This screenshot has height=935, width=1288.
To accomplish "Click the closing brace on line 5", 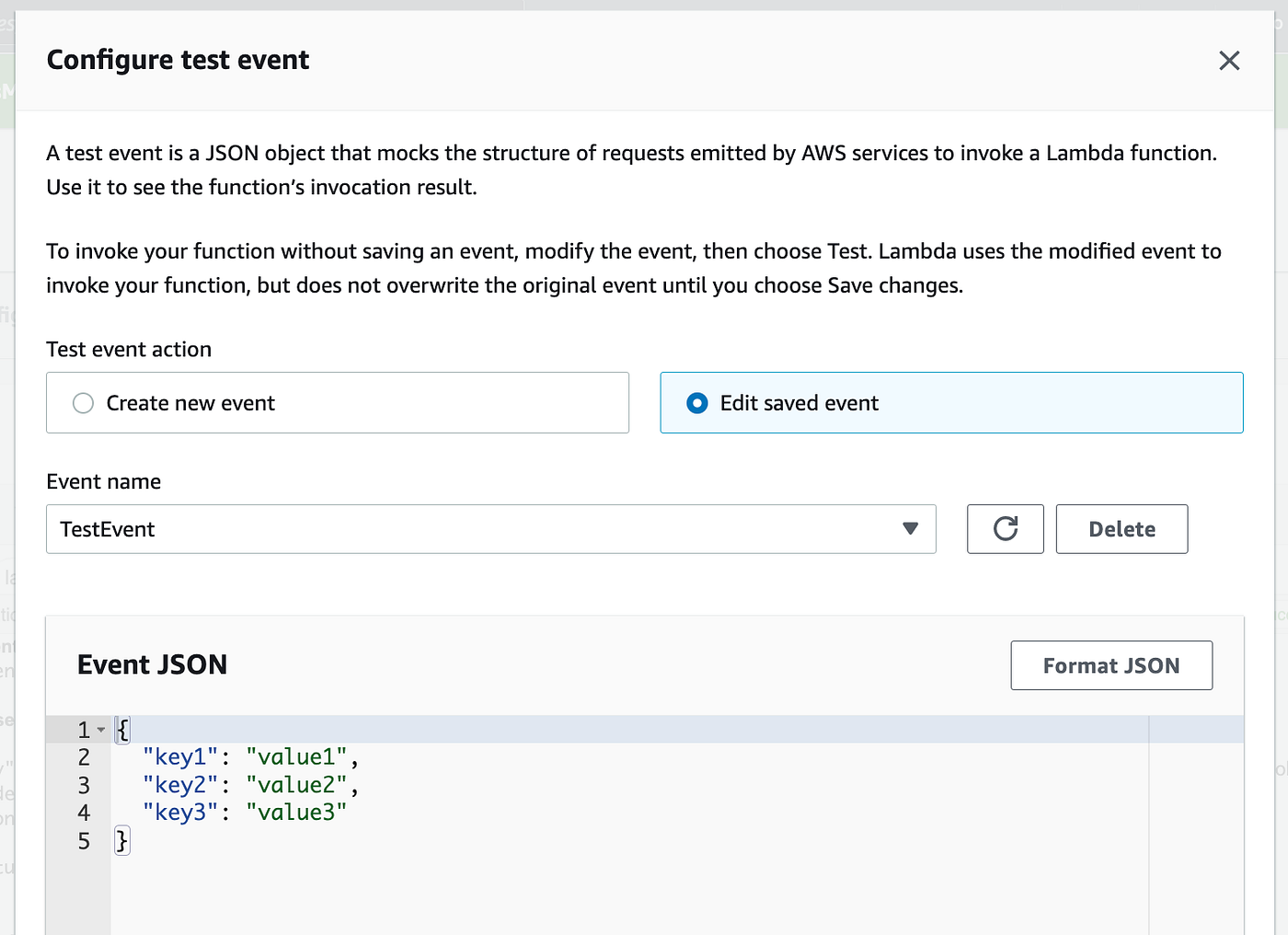I will pyautogui.click(x=121, y=841).
